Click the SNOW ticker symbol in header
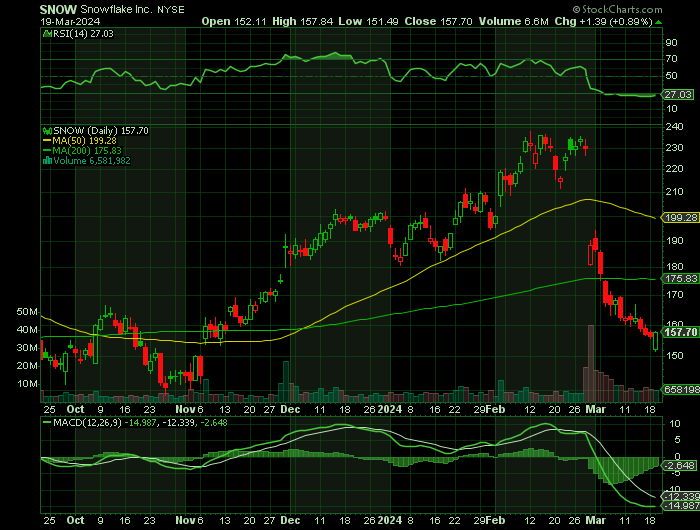The width and height of the screenshot is (700, 530). tap(57, 7)
